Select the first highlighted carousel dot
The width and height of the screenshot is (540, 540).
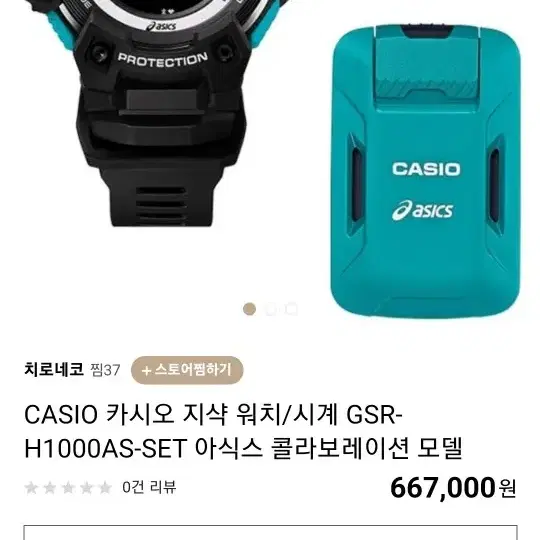click(x=249, y=309)
